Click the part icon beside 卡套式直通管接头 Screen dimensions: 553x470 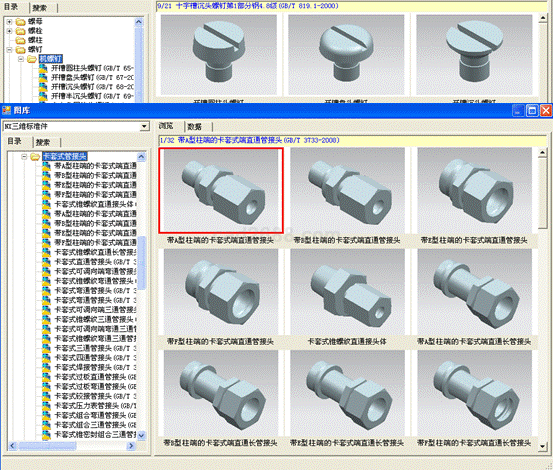pos(46,262)
